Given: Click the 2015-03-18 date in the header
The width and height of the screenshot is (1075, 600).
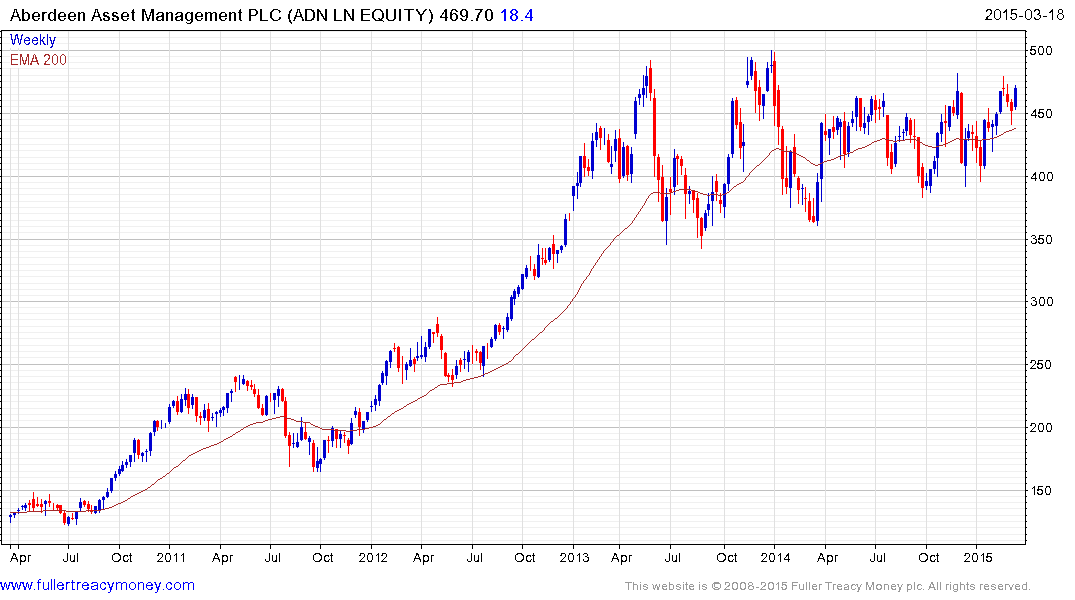Looking at the screenshot, I should pos(1027,15).
